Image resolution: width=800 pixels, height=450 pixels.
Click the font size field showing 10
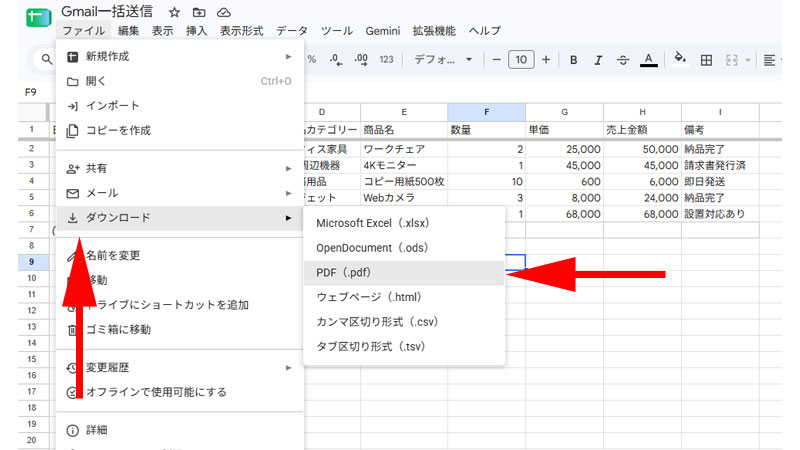coord(521,60)
